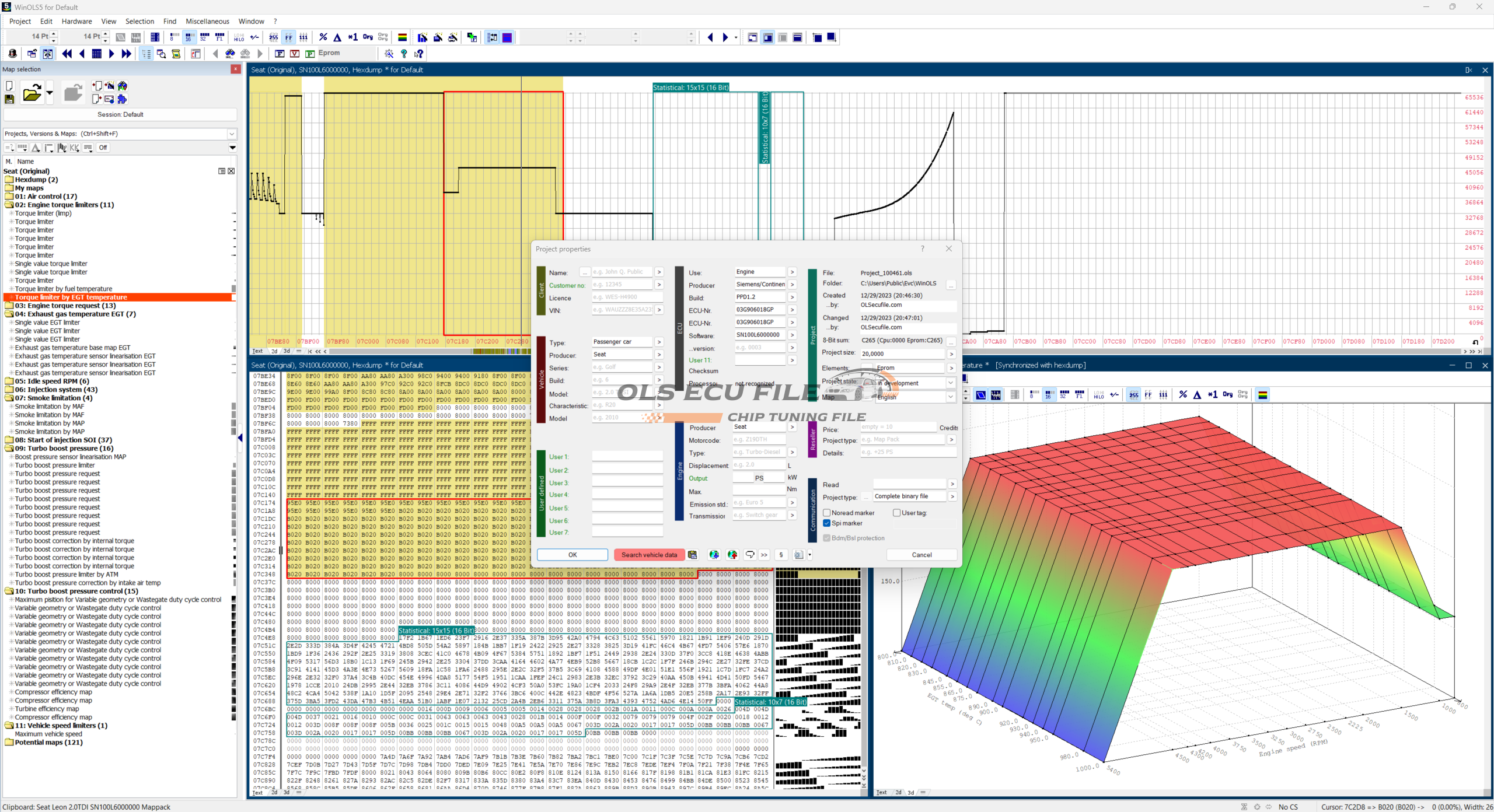Tick the User tag checkbox

pos(897,513)
